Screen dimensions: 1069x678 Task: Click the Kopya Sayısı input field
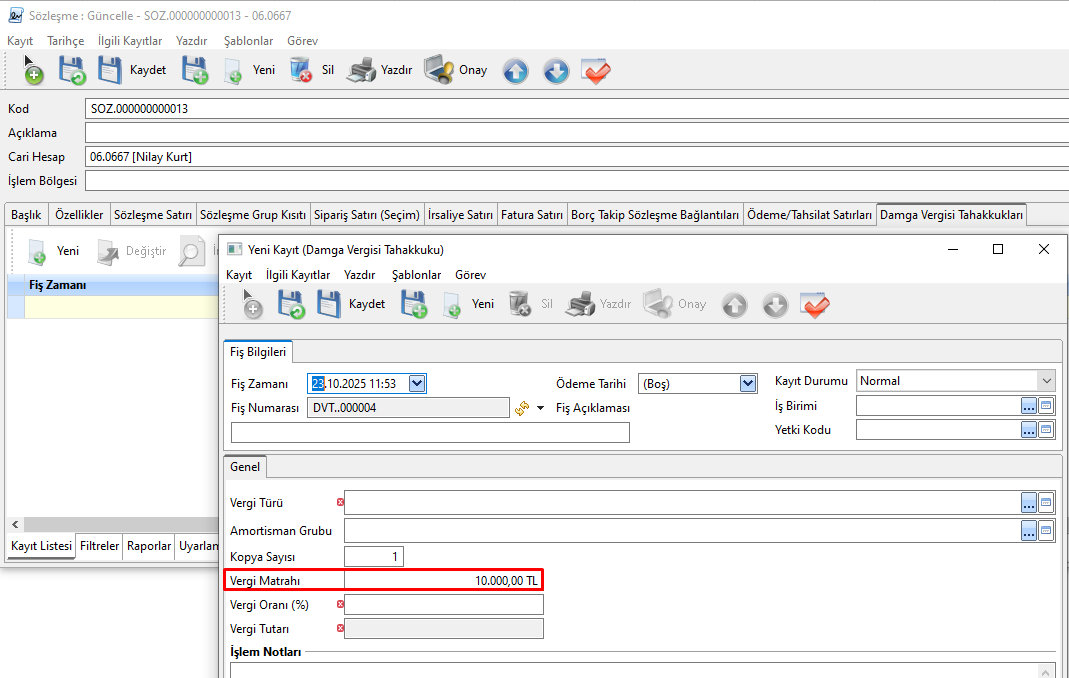(x=373, y=557)
